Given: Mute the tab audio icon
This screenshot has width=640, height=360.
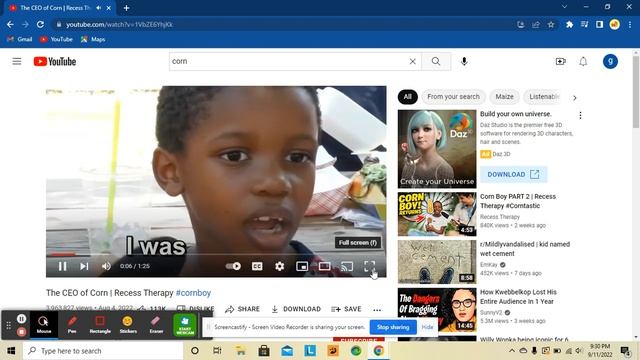Looking at the screenshot, I should click(99, 8).
